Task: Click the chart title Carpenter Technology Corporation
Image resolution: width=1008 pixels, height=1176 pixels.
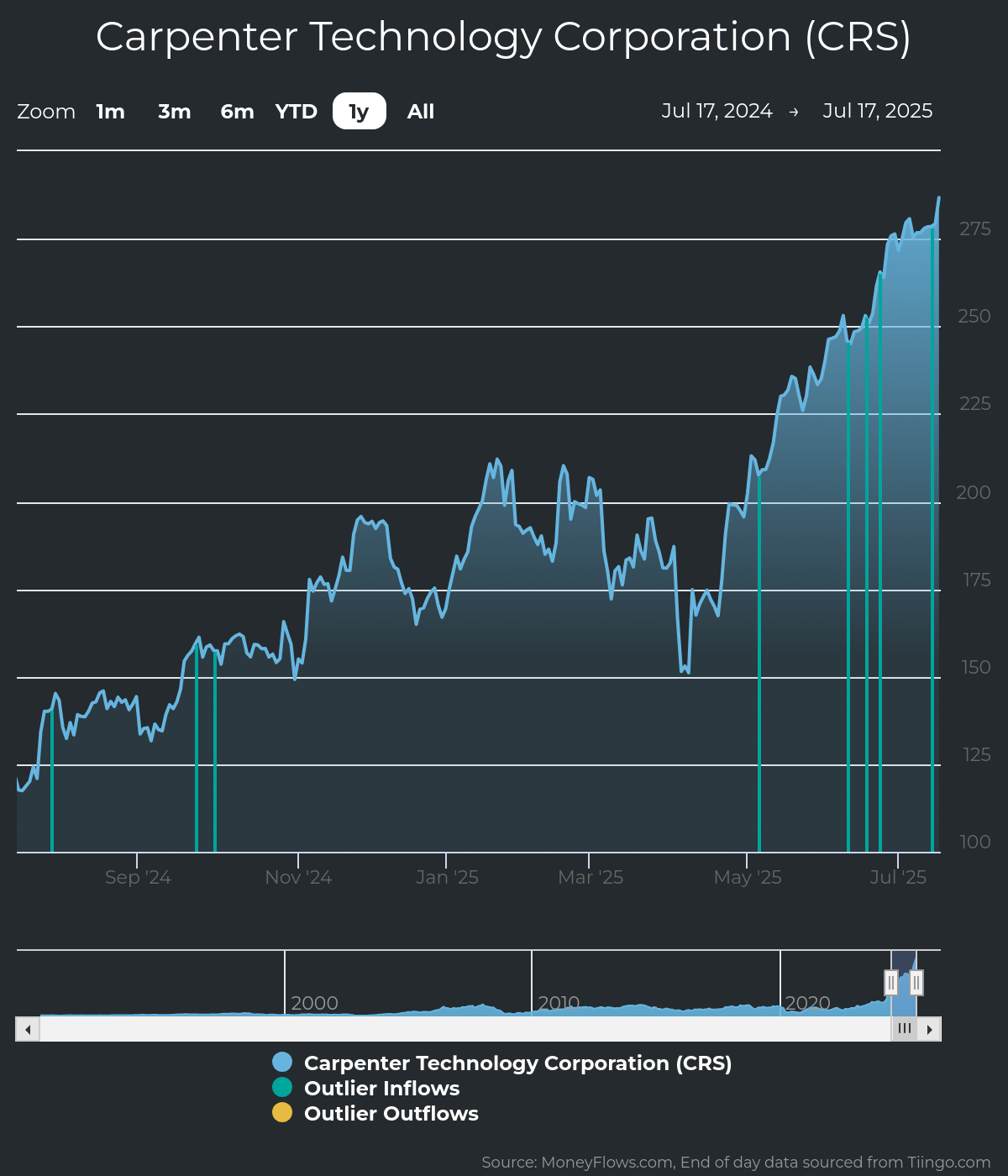Action: pyautogui.click(x=504, y=37)
